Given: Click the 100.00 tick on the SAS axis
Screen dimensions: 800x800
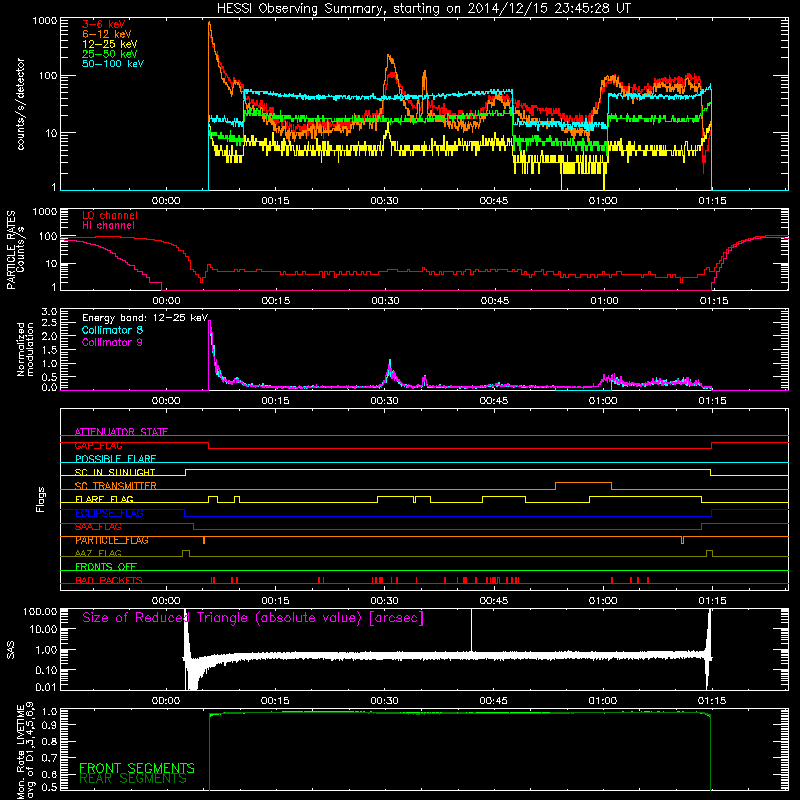Looking at the screenshot, I should [40, 611].
